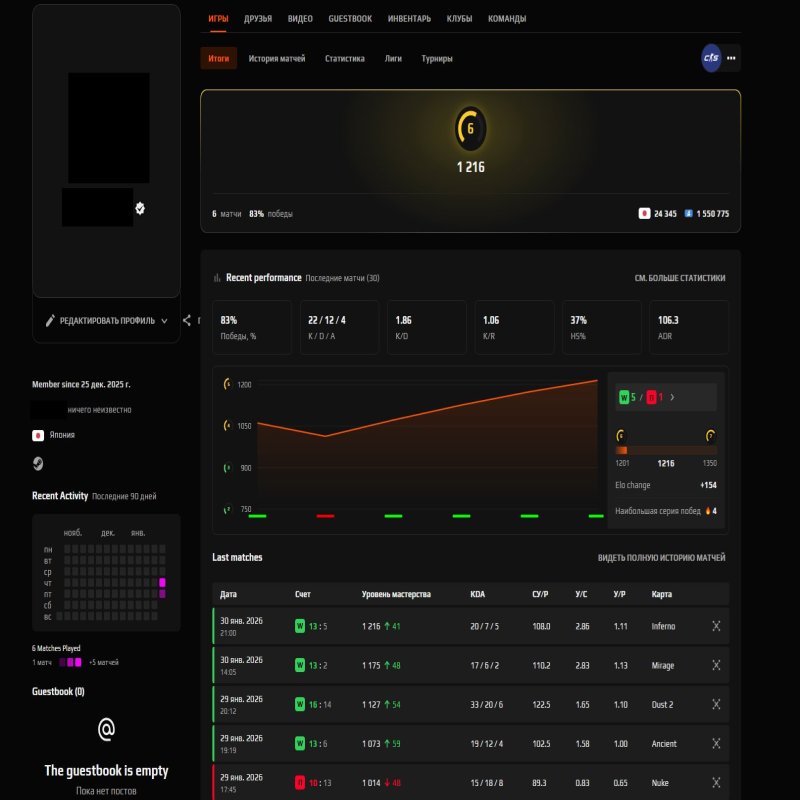This screenshot has width=800, height=800.
Task: Click the level 7 badge on the Elo progress panel
Action: [710, 437]
